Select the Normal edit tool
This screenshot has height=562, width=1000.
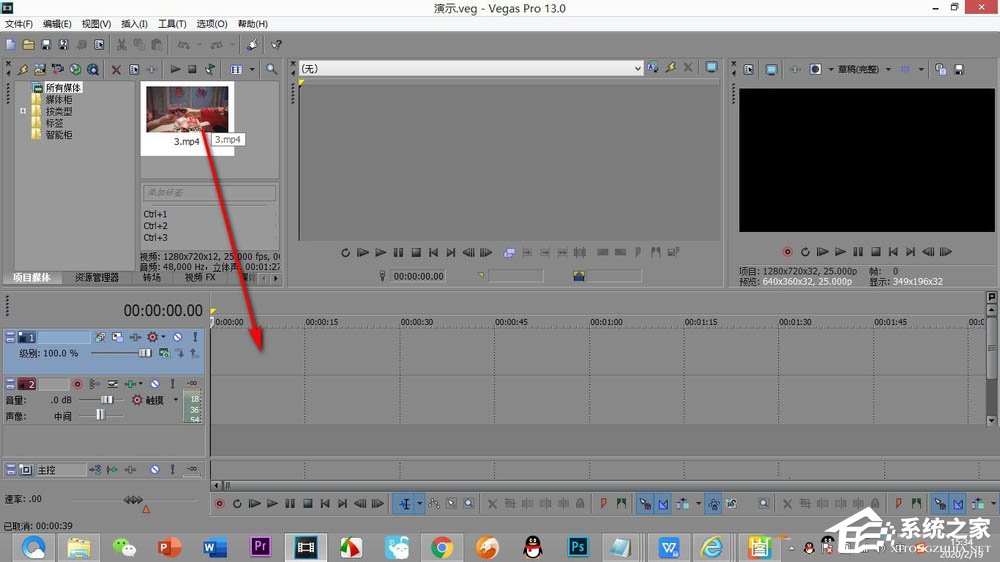pos(405,504)
